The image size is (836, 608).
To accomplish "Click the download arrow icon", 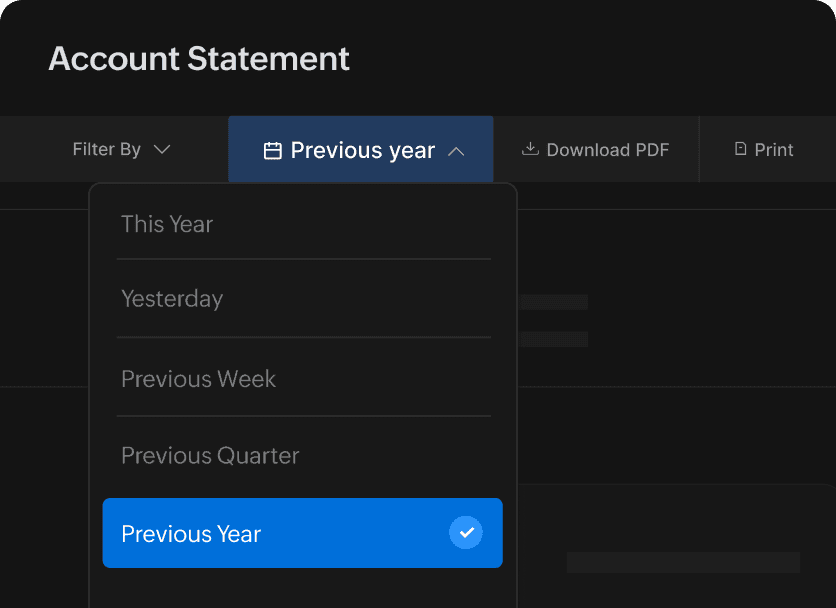I will (530, 149).
